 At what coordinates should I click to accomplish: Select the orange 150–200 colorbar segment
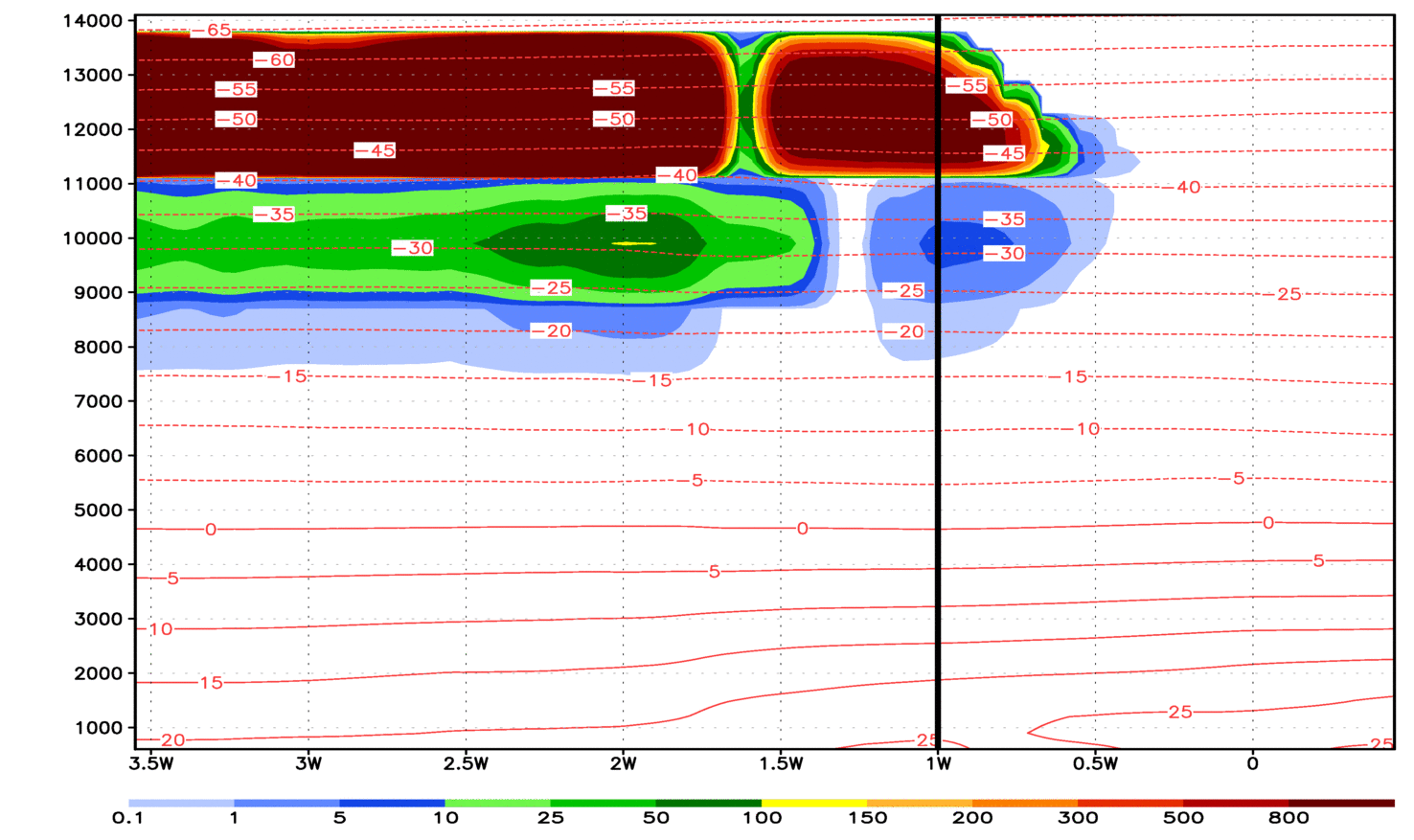(x=920, y=803)
